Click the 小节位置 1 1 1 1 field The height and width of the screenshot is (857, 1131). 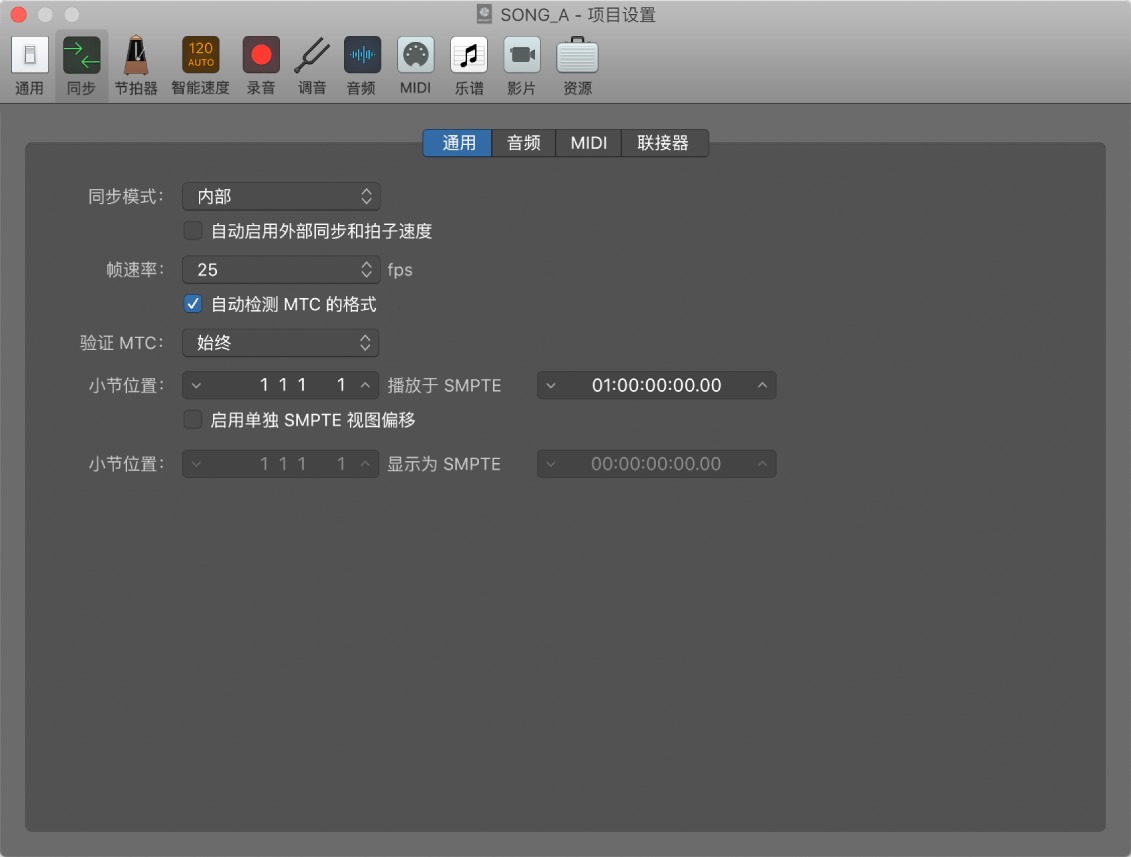pyautogui.click(x=280, y=385)
